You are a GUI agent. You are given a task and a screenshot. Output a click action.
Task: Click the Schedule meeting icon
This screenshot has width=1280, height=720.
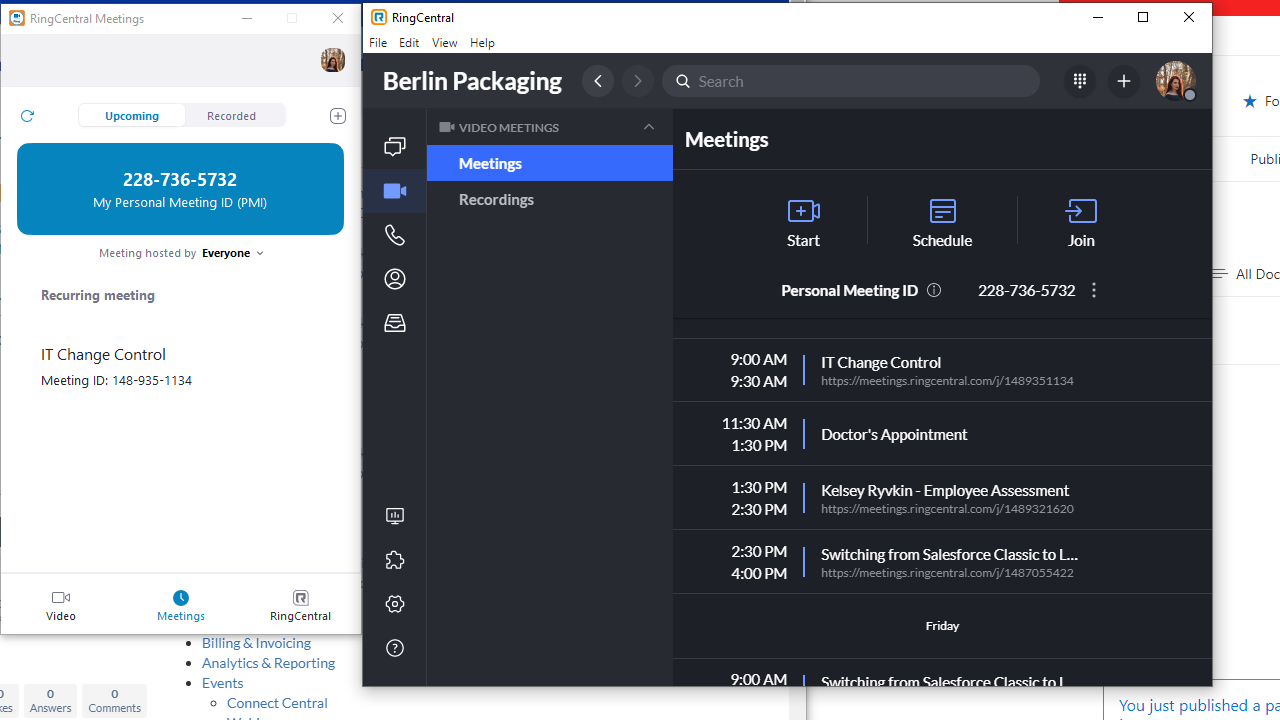[x=942, y=211]
